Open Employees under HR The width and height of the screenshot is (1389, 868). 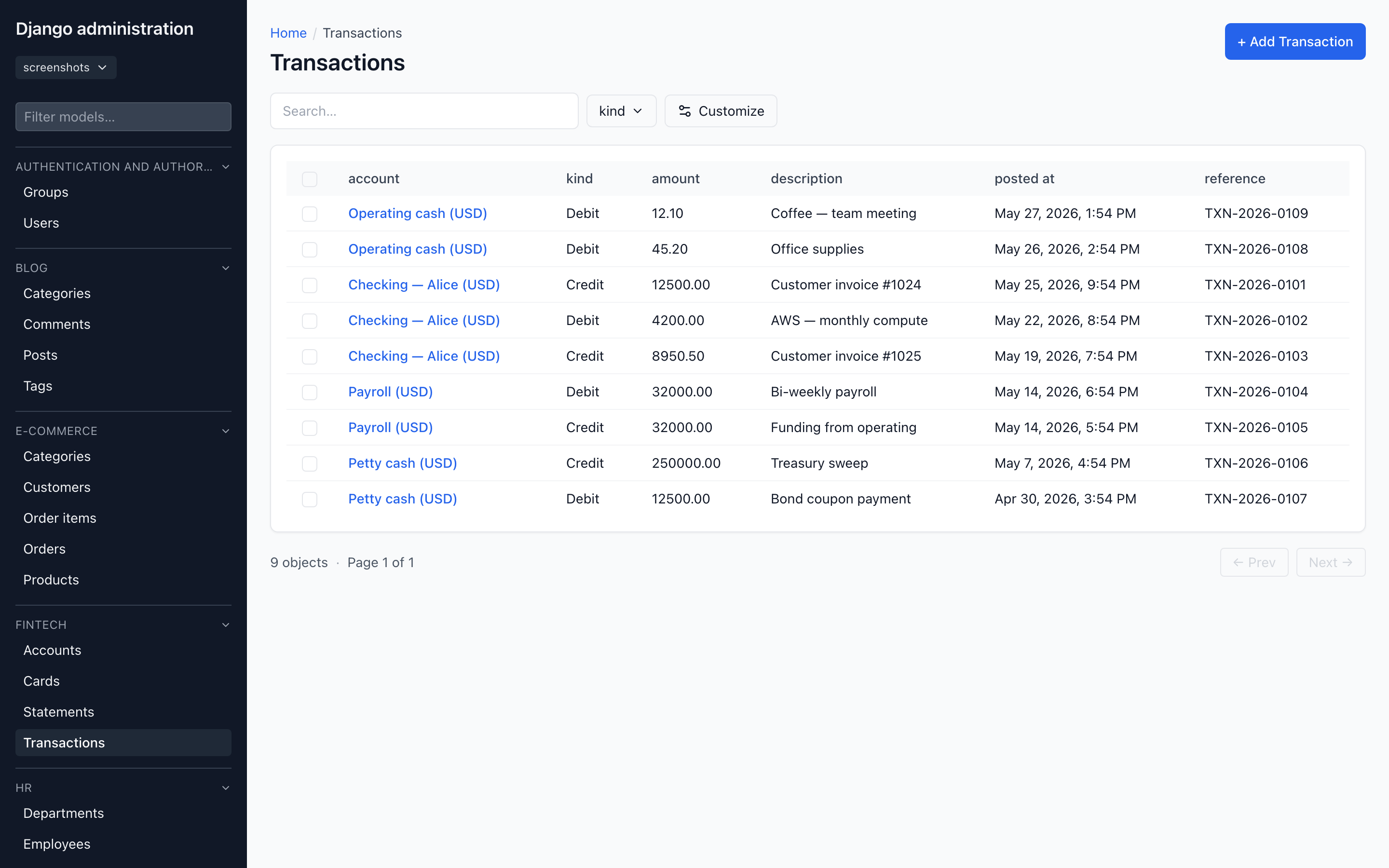123,844
